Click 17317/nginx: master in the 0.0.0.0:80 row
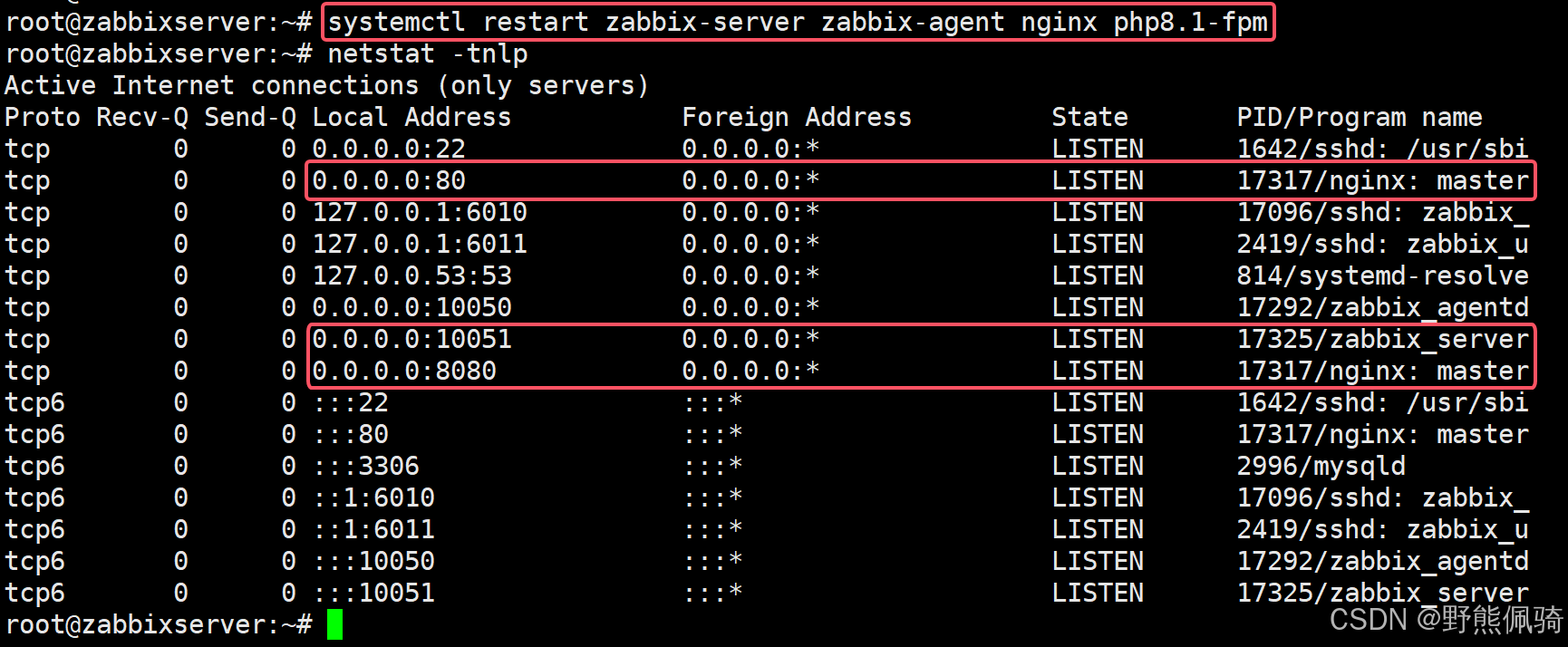The image size is (1568, 647). tap(1383, 180)
